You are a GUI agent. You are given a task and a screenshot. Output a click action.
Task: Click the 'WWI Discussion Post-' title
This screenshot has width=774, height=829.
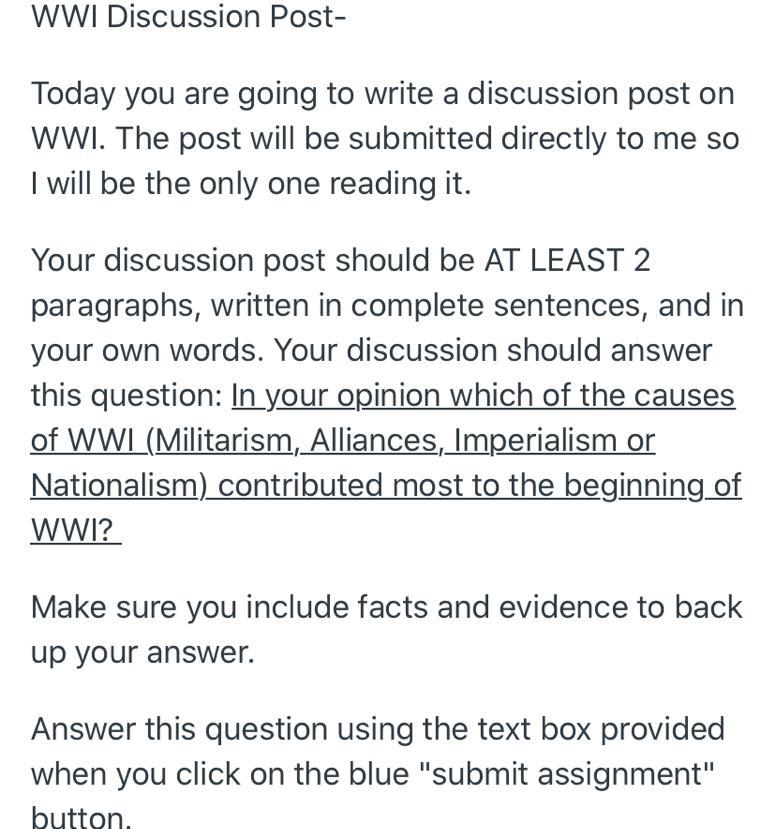188,17
